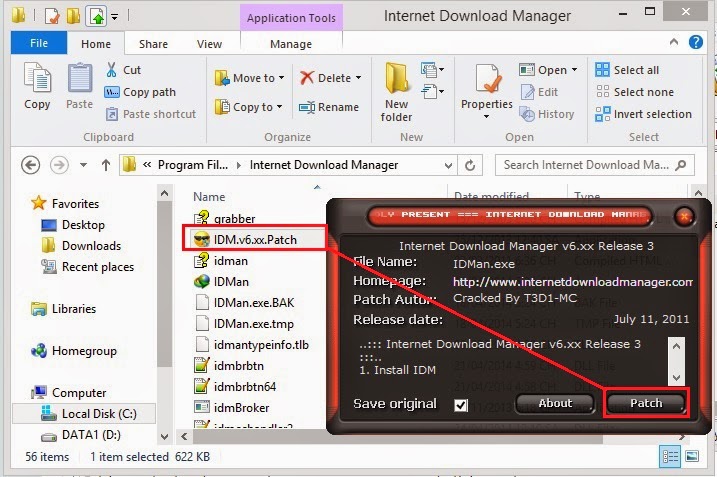The image size is (717, 477).
Task: Click the search magnifier icon
Action: [x=681, y=165]
